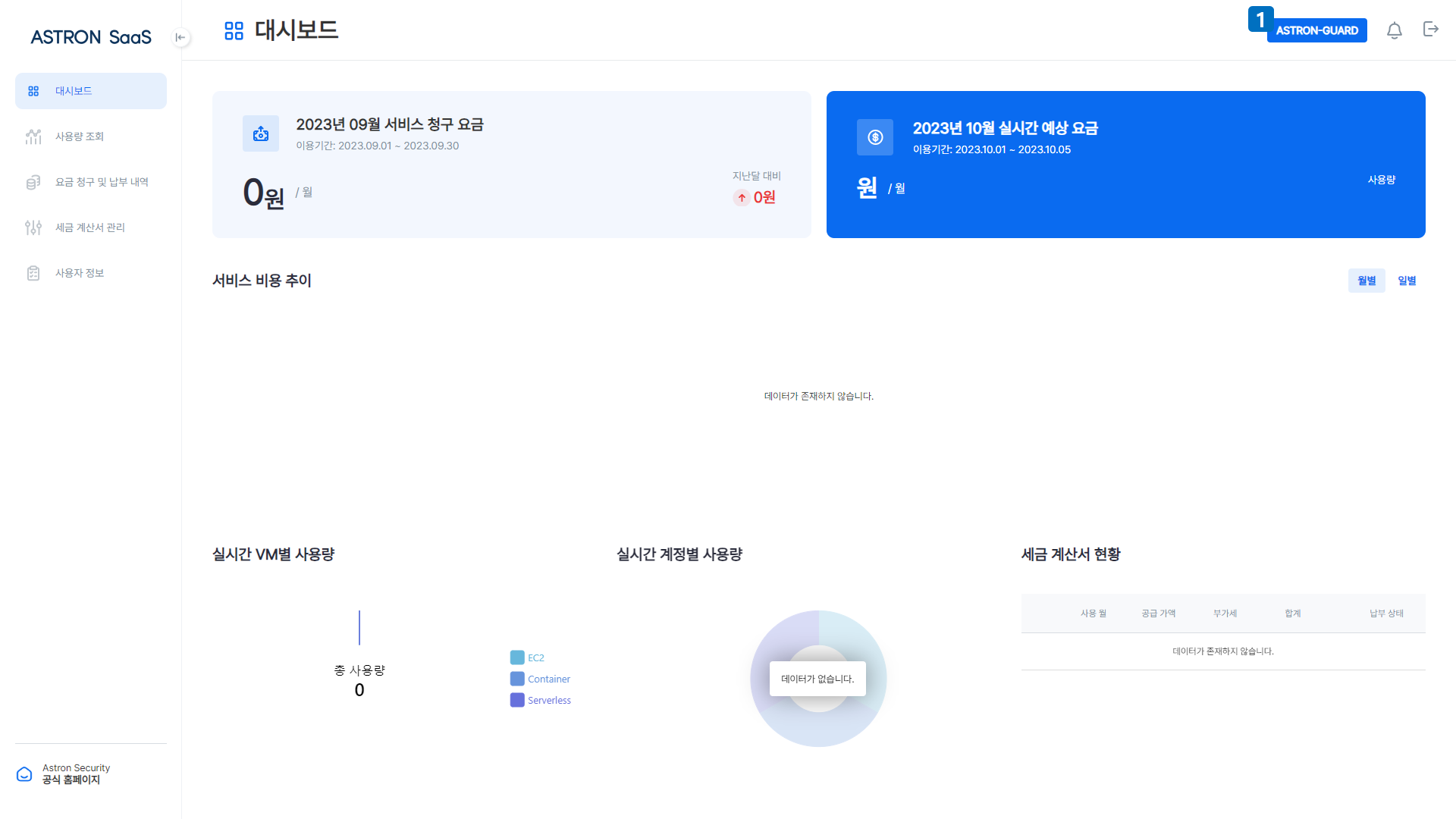Viewport: 1456px width, 819px height.
Task: Click the 서비스 비용 추이 heading
Action: coord(262,281)
